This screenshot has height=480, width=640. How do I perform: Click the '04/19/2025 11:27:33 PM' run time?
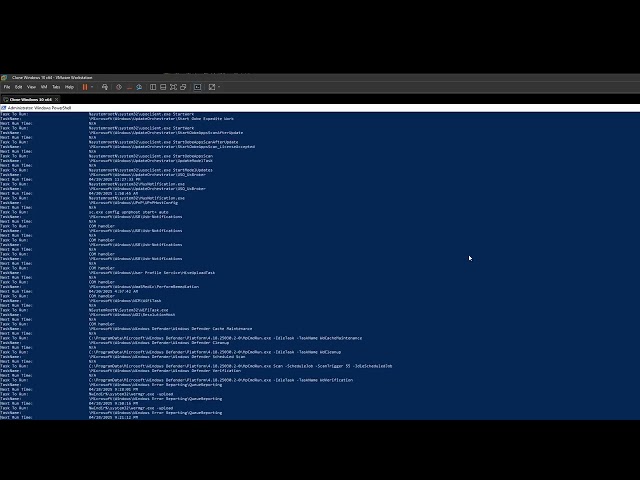click(x=115, y=179)
